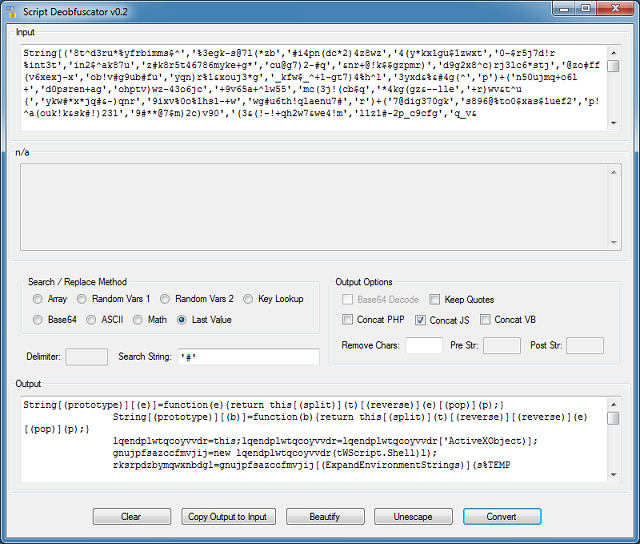Click the Remove Chars input box
This screenshot has width=640, height=544.
(424, 345)
